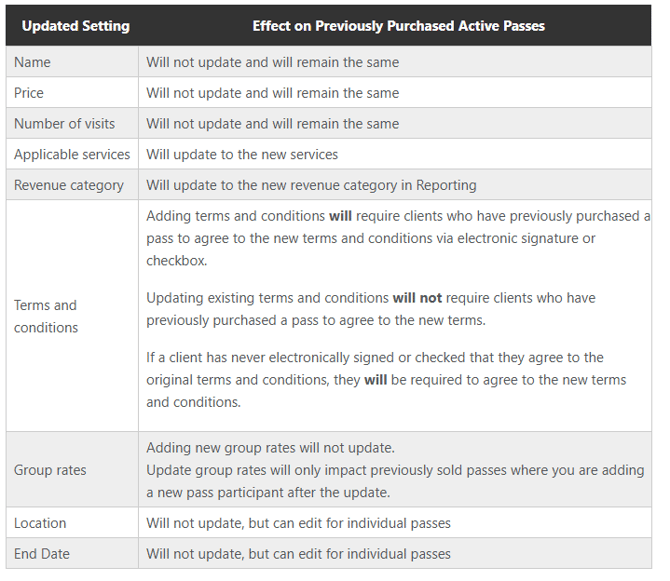Click the effect text in the Price row
Viewport: 670px width, 581px height.
[272, 93]
